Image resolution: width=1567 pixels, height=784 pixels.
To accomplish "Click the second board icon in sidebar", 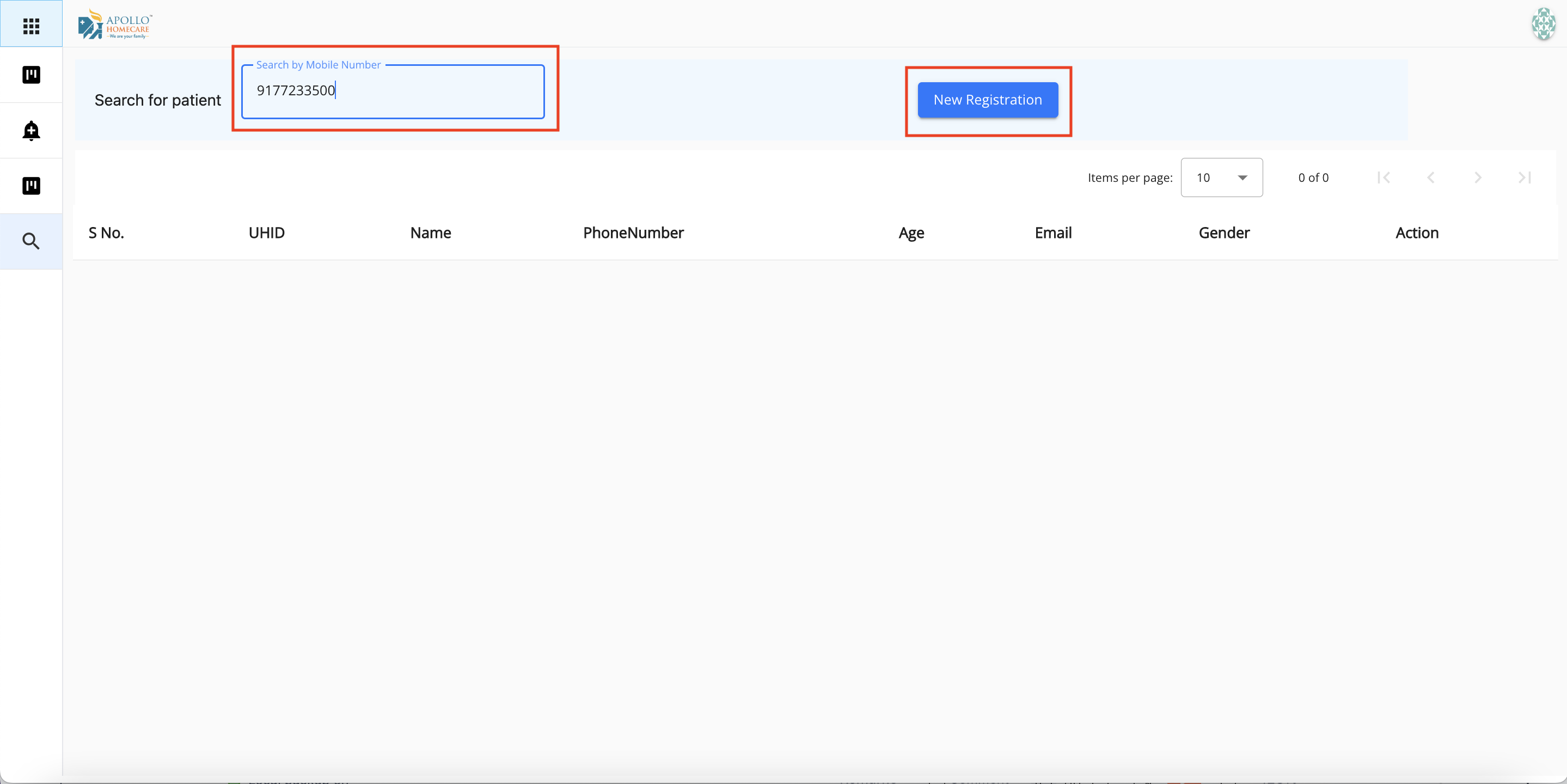I will pos(31,186).
